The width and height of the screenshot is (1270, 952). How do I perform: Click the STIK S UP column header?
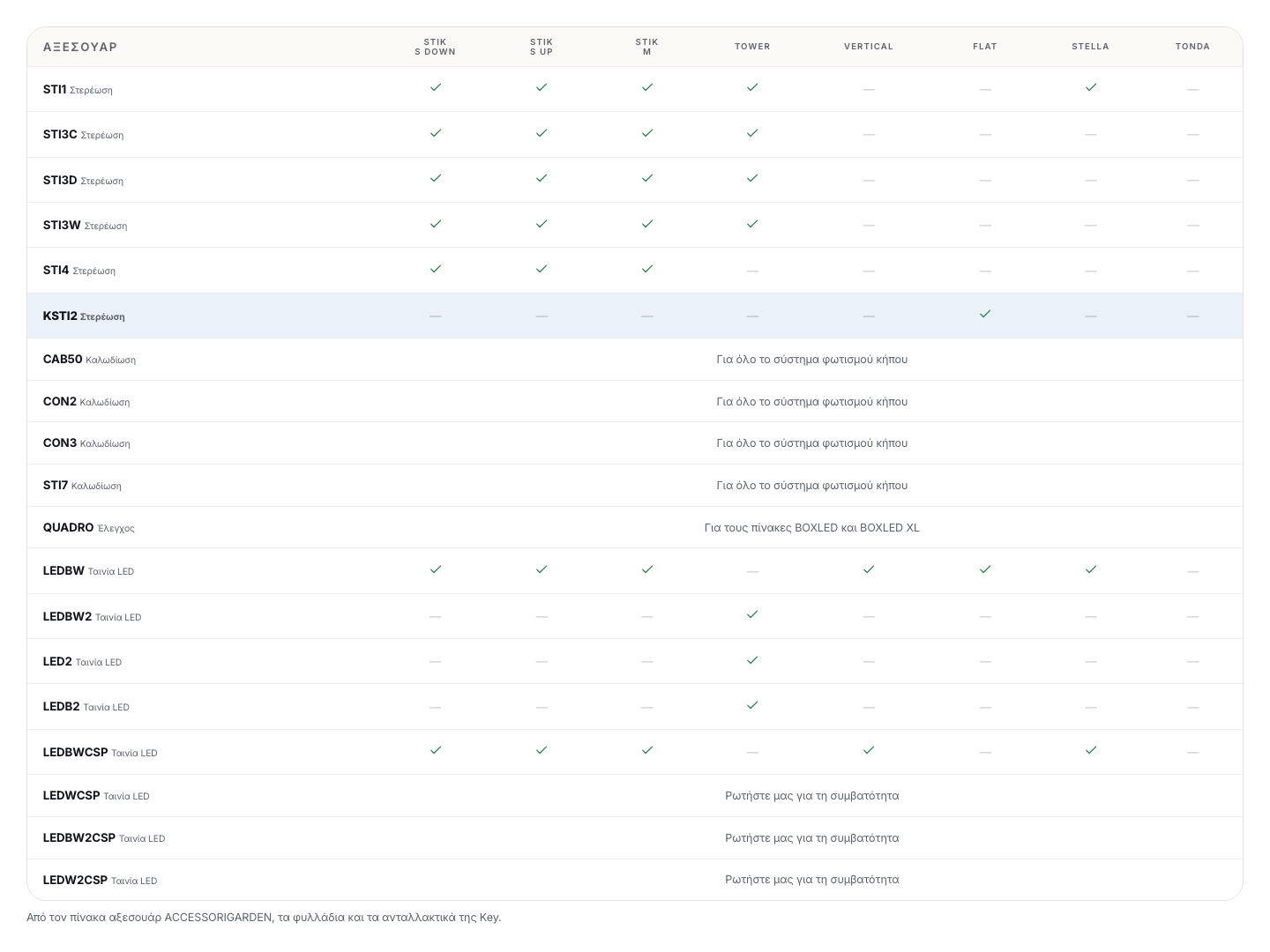coord(542,47)
